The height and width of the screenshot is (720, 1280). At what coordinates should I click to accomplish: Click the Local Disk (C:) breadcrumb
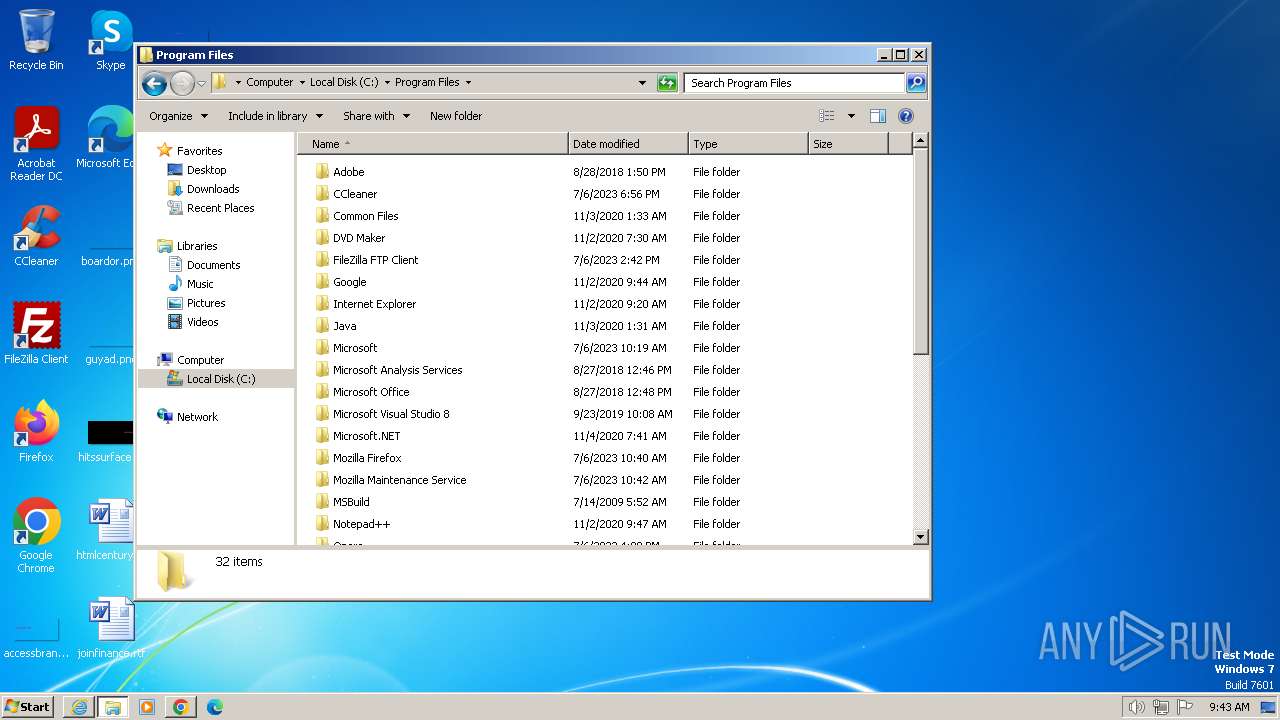[344, 83]
